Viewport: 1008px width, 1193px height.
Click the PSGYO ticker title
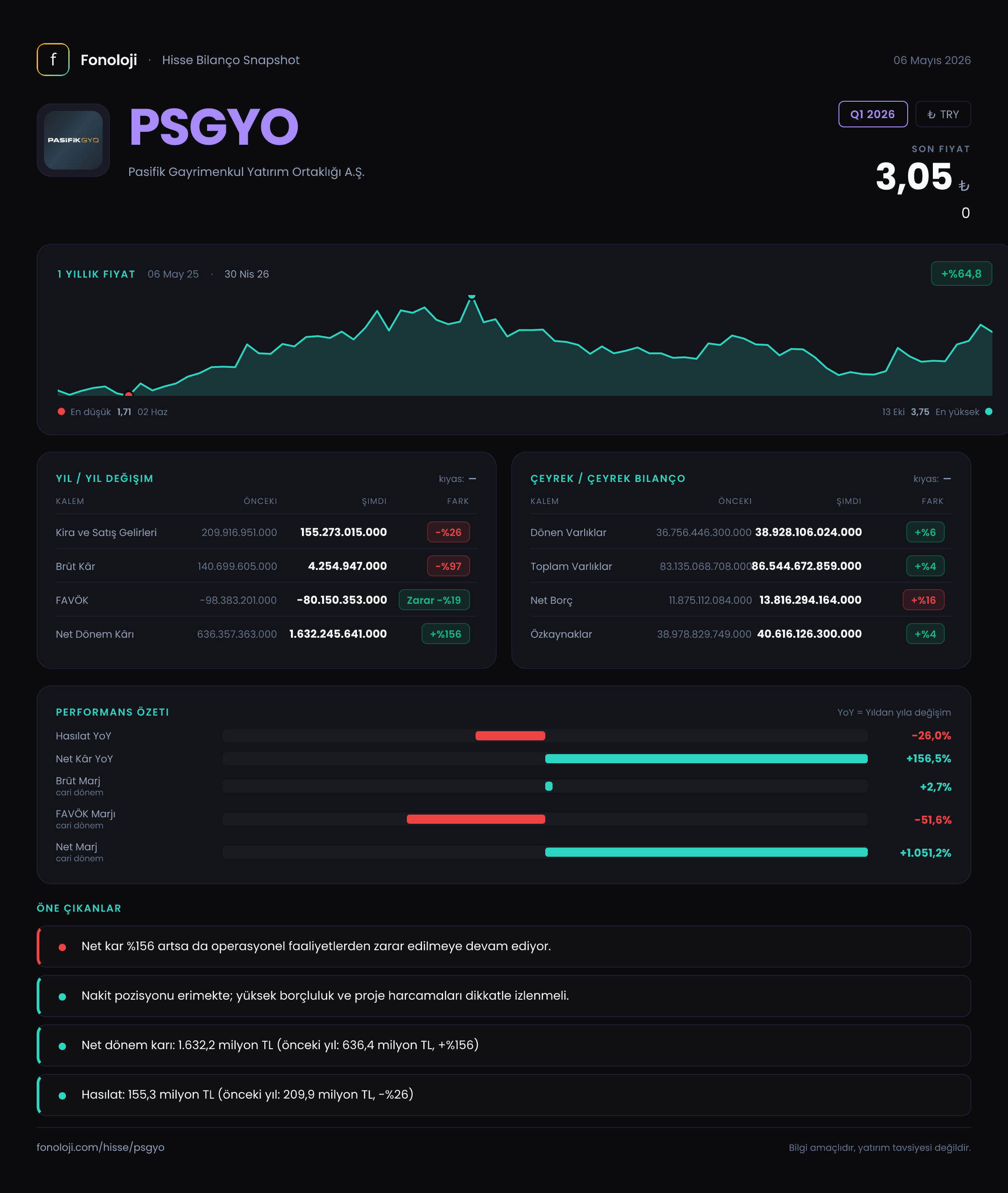[214, 127]
